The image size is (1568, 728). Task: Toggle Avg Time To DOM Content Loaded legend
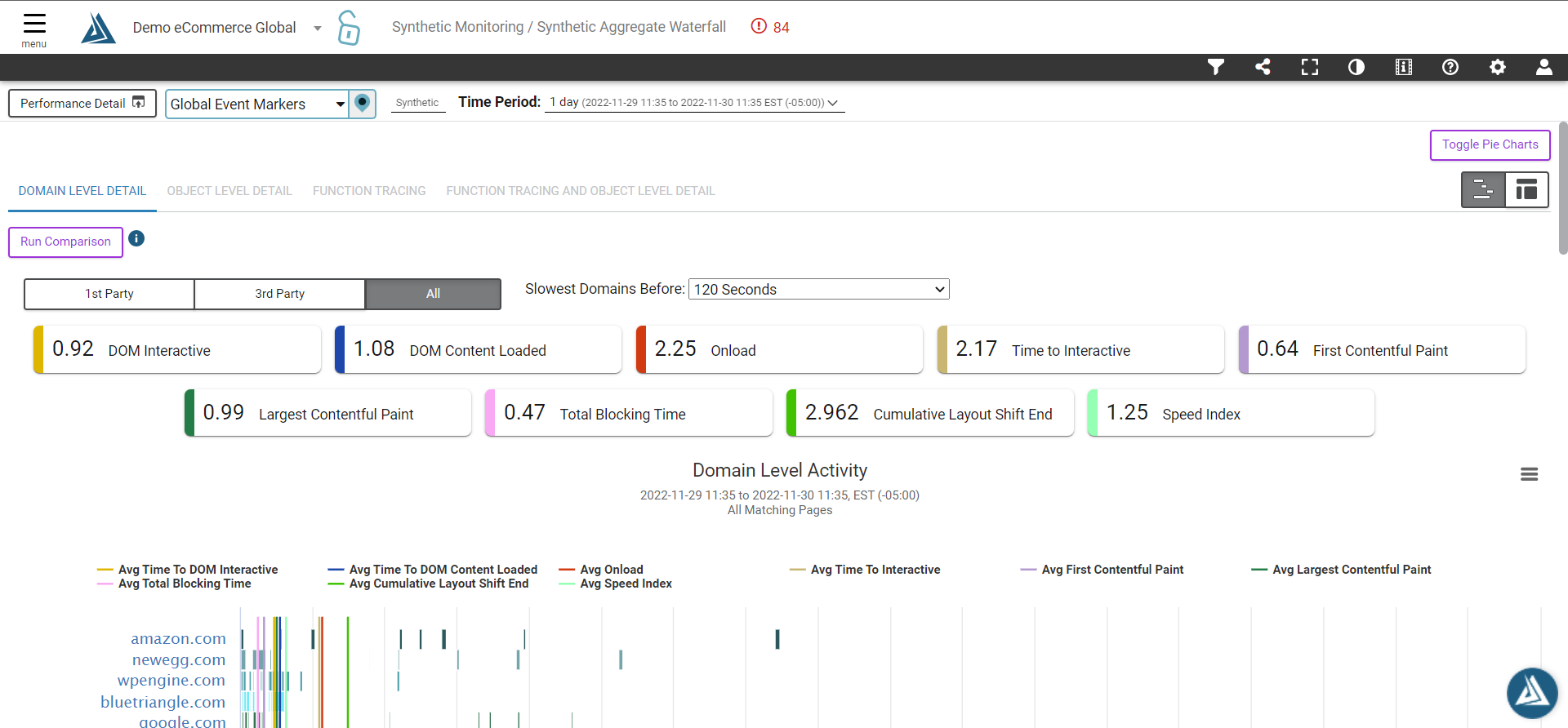coord(433,570)
